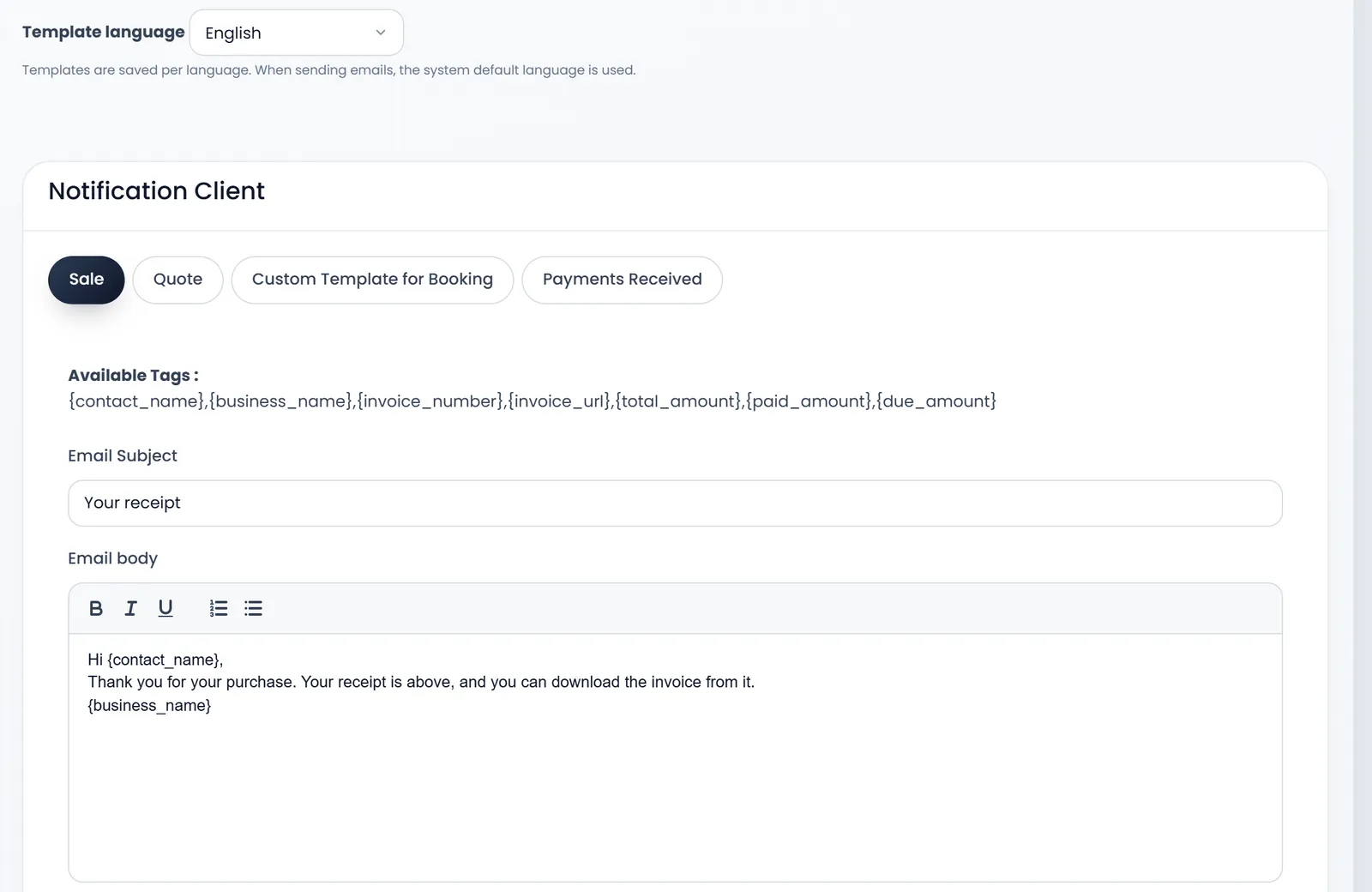Click the Template language label
This screenshot has height=892, width=1372.
[103, 33]
